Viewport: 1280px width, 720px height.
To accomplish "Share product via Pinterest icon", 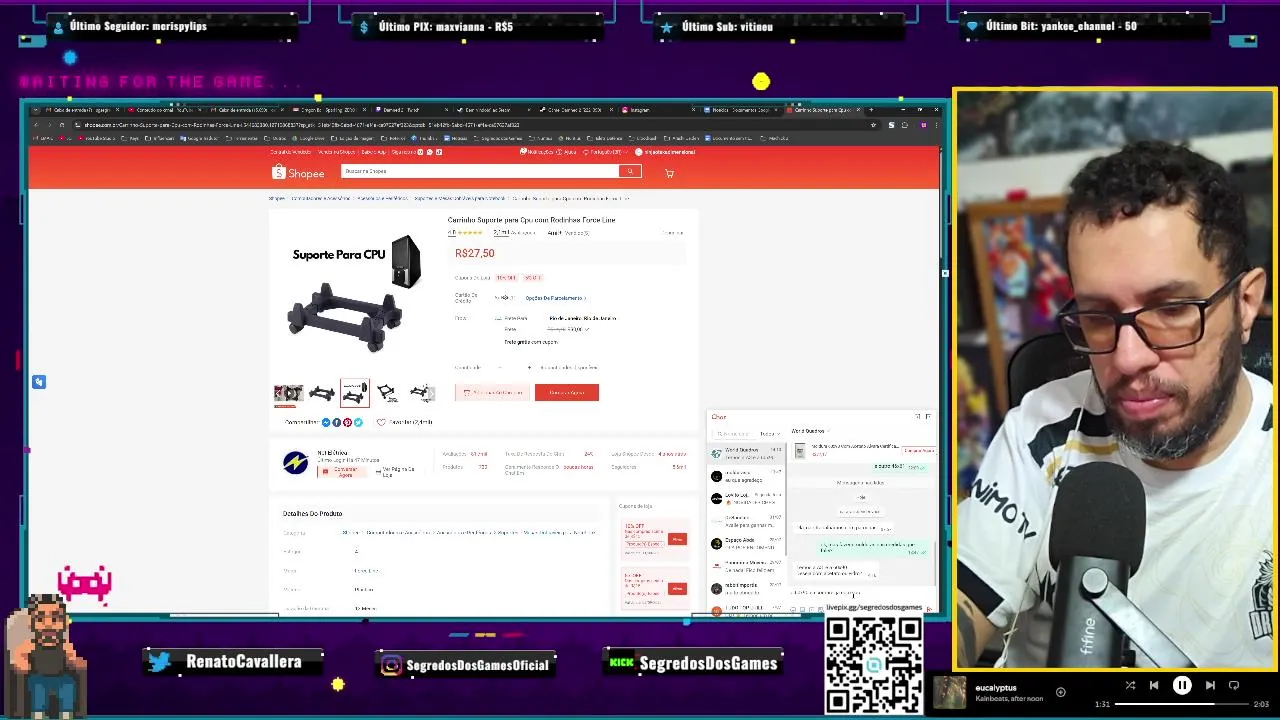I will click(x=347, y=423).
